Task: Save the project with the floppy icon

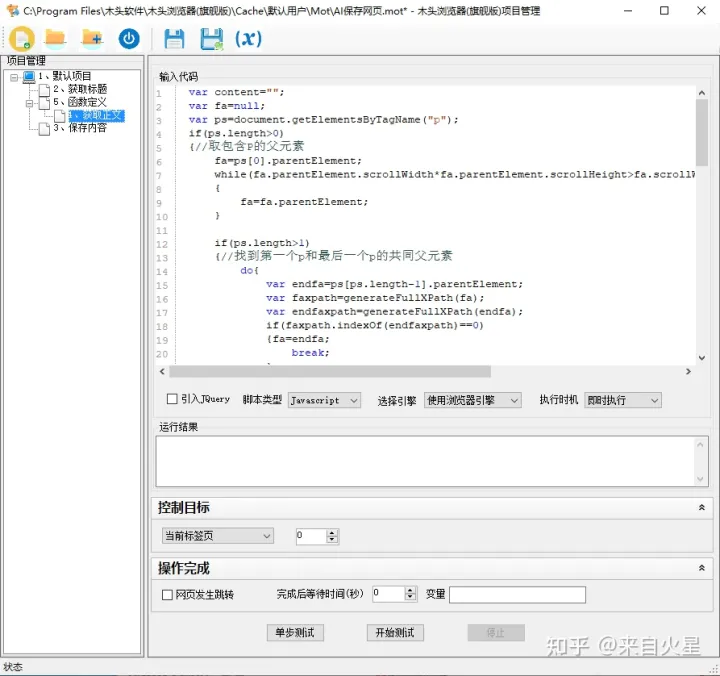Action: (174, 39)
